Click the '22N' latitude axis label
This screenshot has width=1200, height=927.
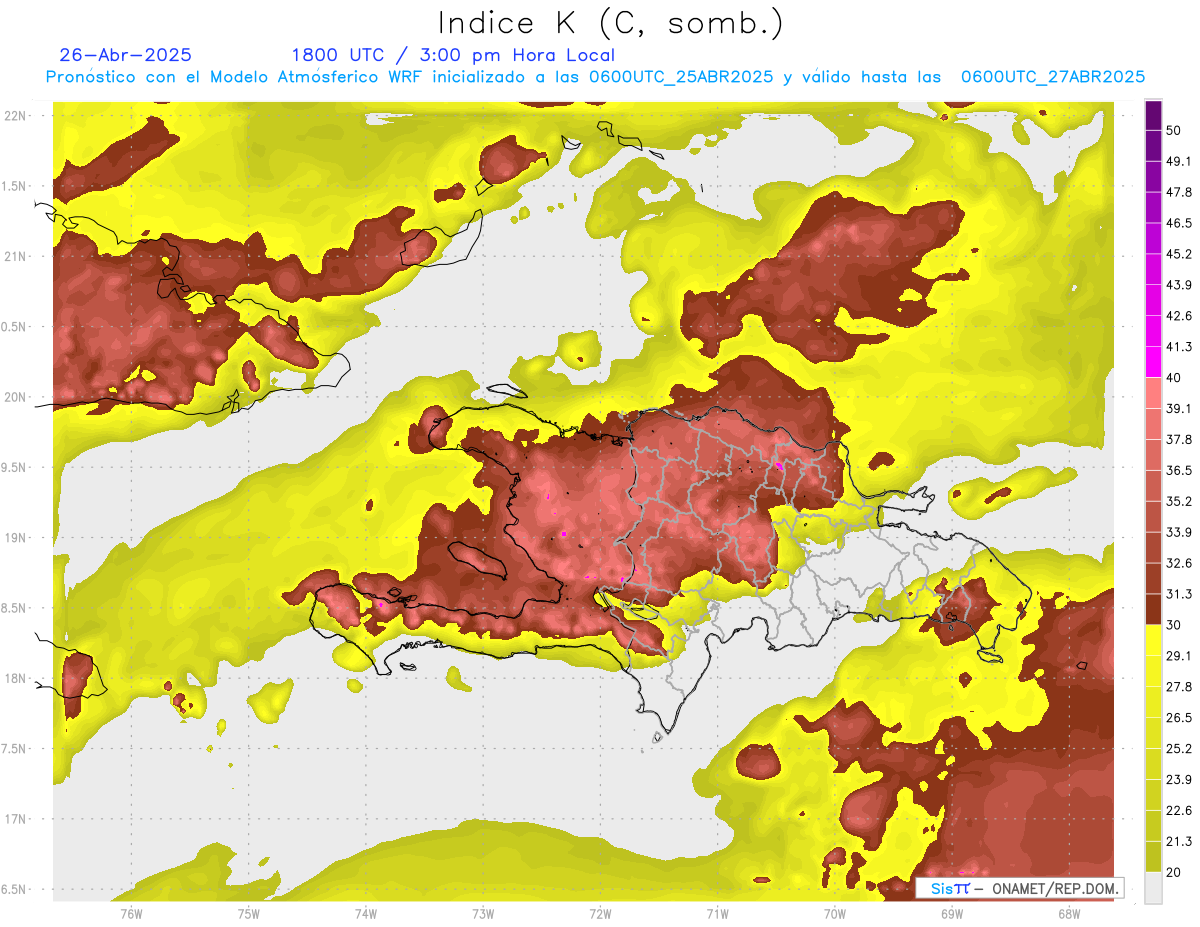tap(16, 115)
